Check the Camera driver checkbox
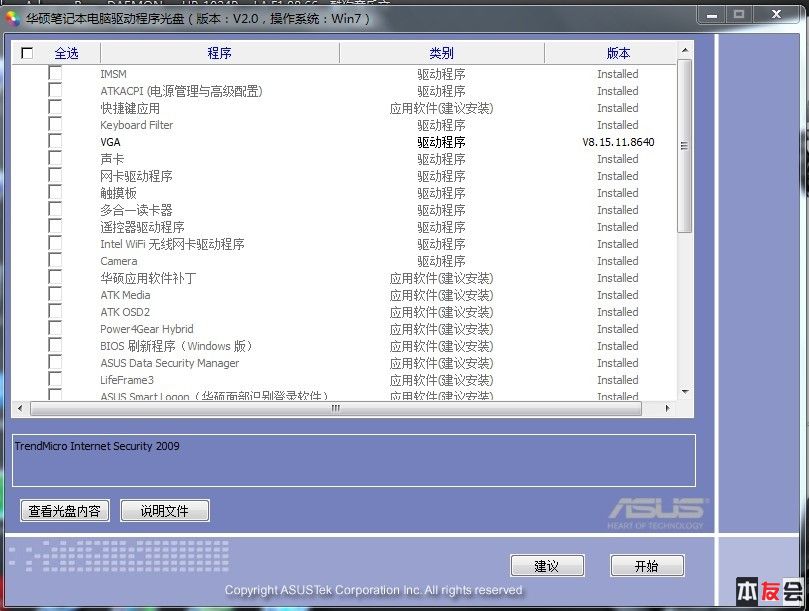The image size is (809, 611). 55,261
